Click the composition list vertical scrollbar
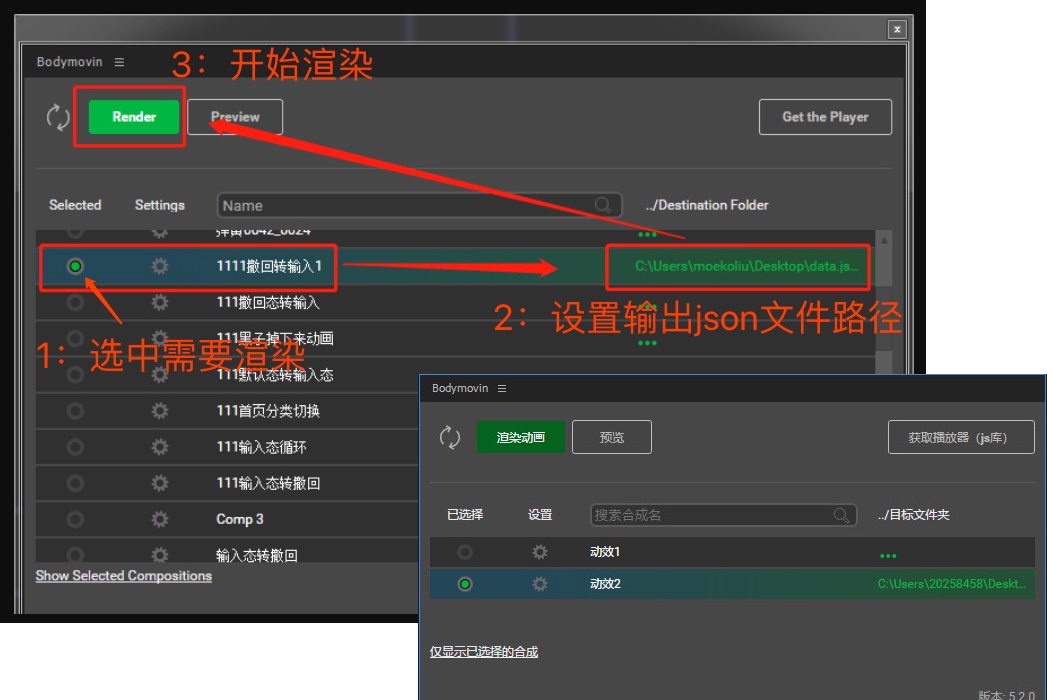The height and width of the screenshot is (700, 1047). [884, 300]
